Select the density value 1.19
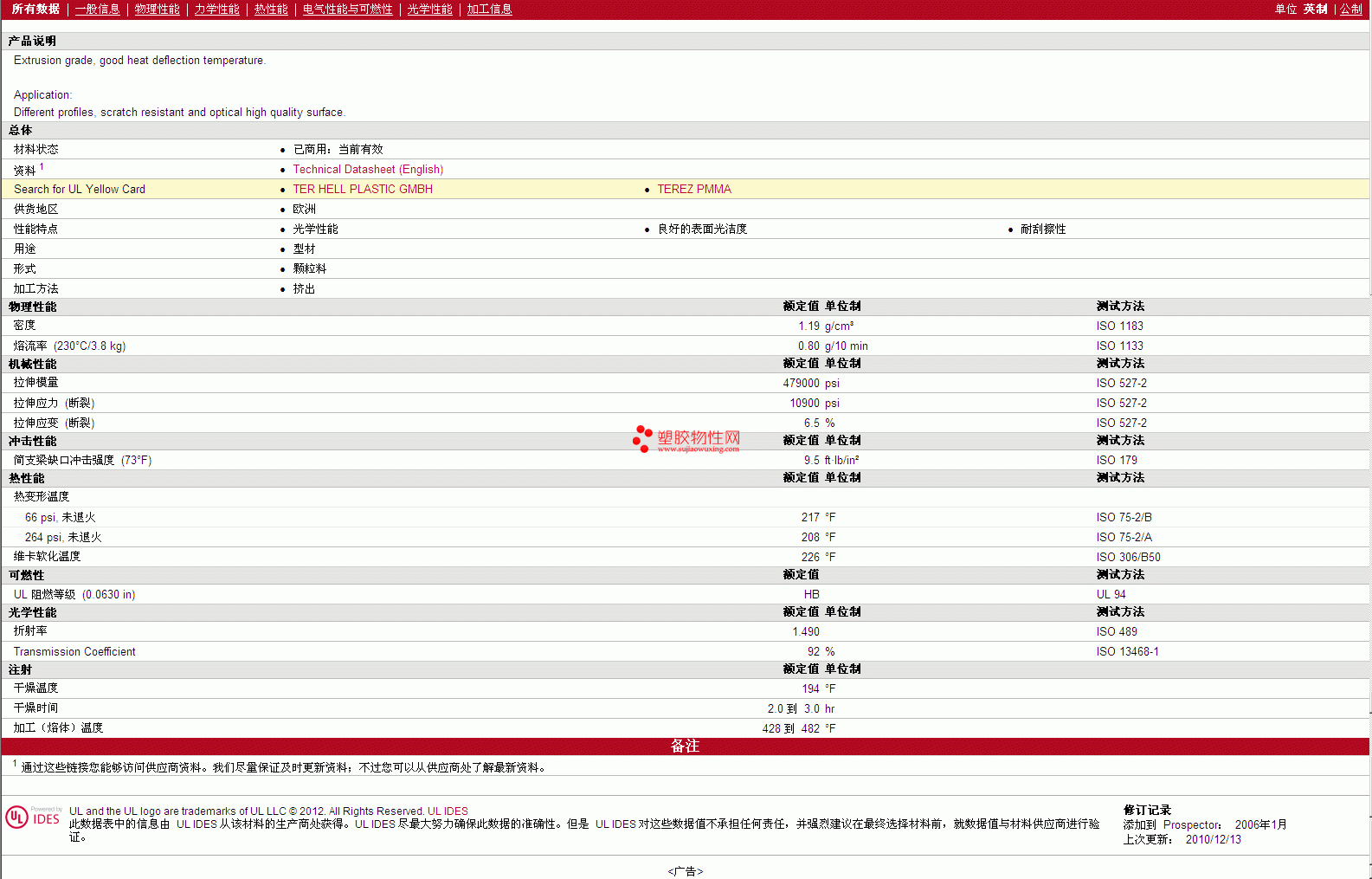 [808, 326]
